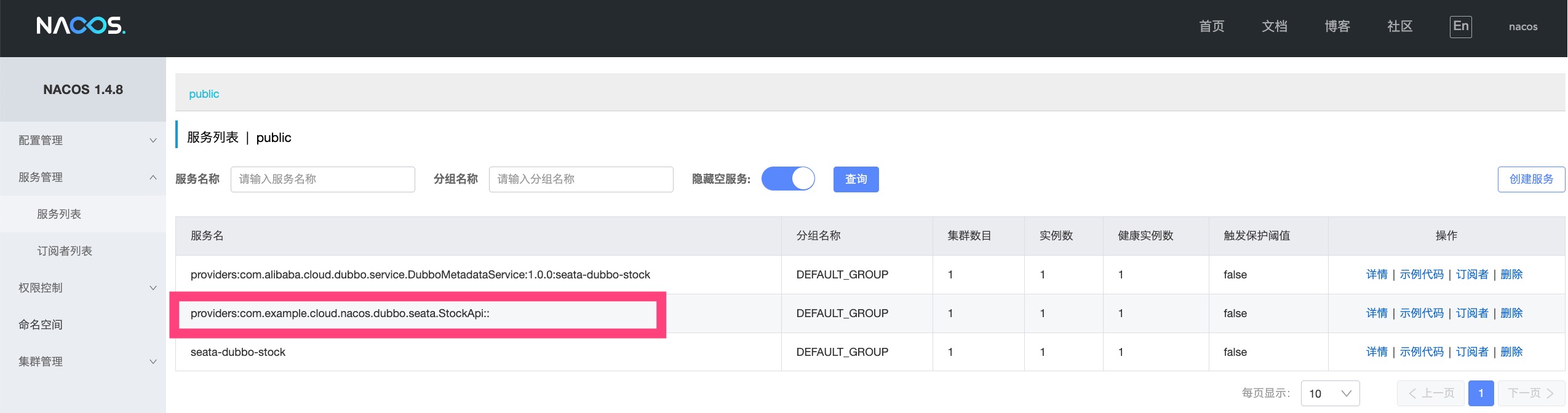Click DEFAULT_GROUP in the seata-dubbo-stock row

tap(842, 352)
